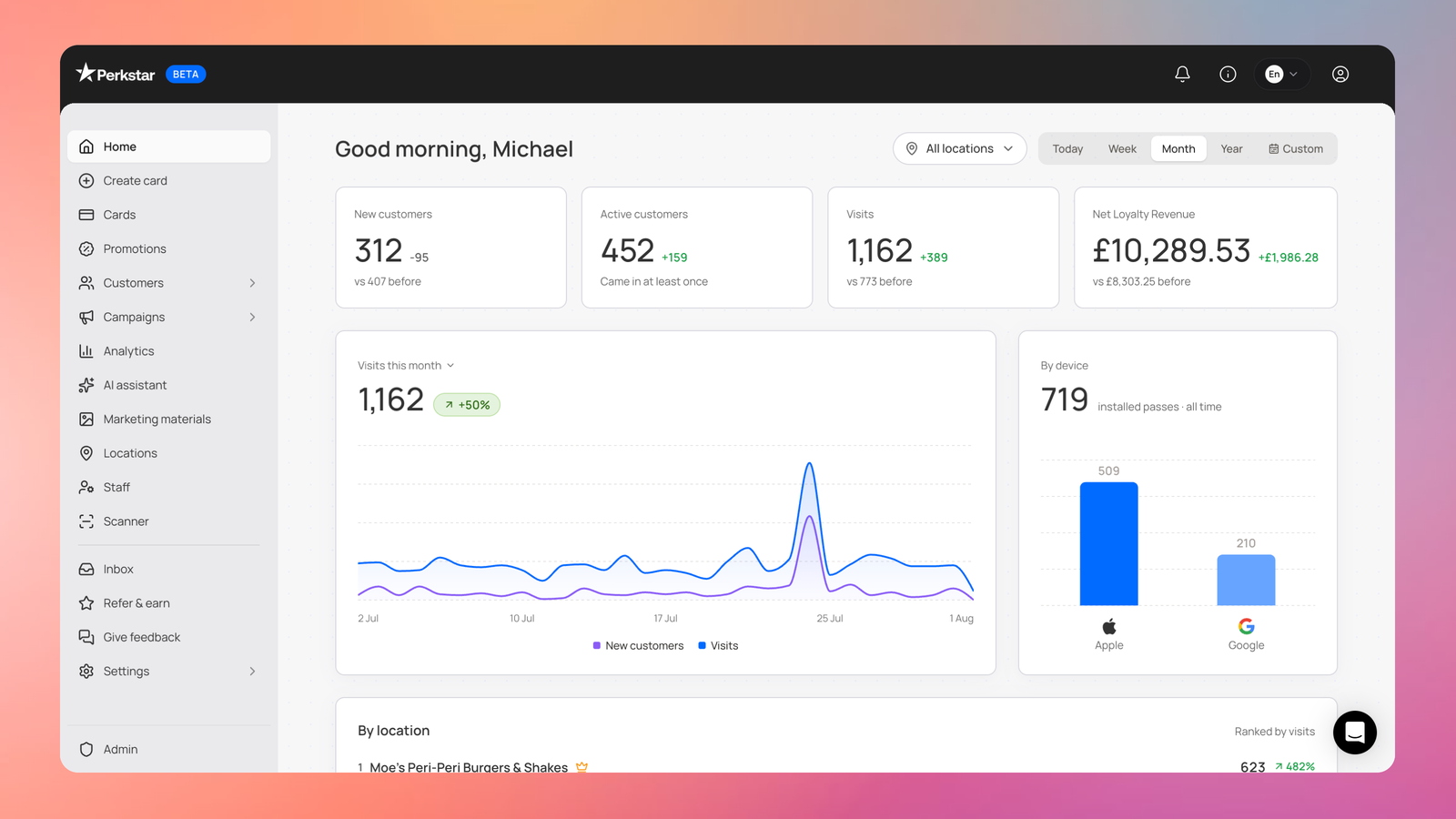Screen dimensions: 1456x819
Task: Open the New customers stat card
Action: 451,248
